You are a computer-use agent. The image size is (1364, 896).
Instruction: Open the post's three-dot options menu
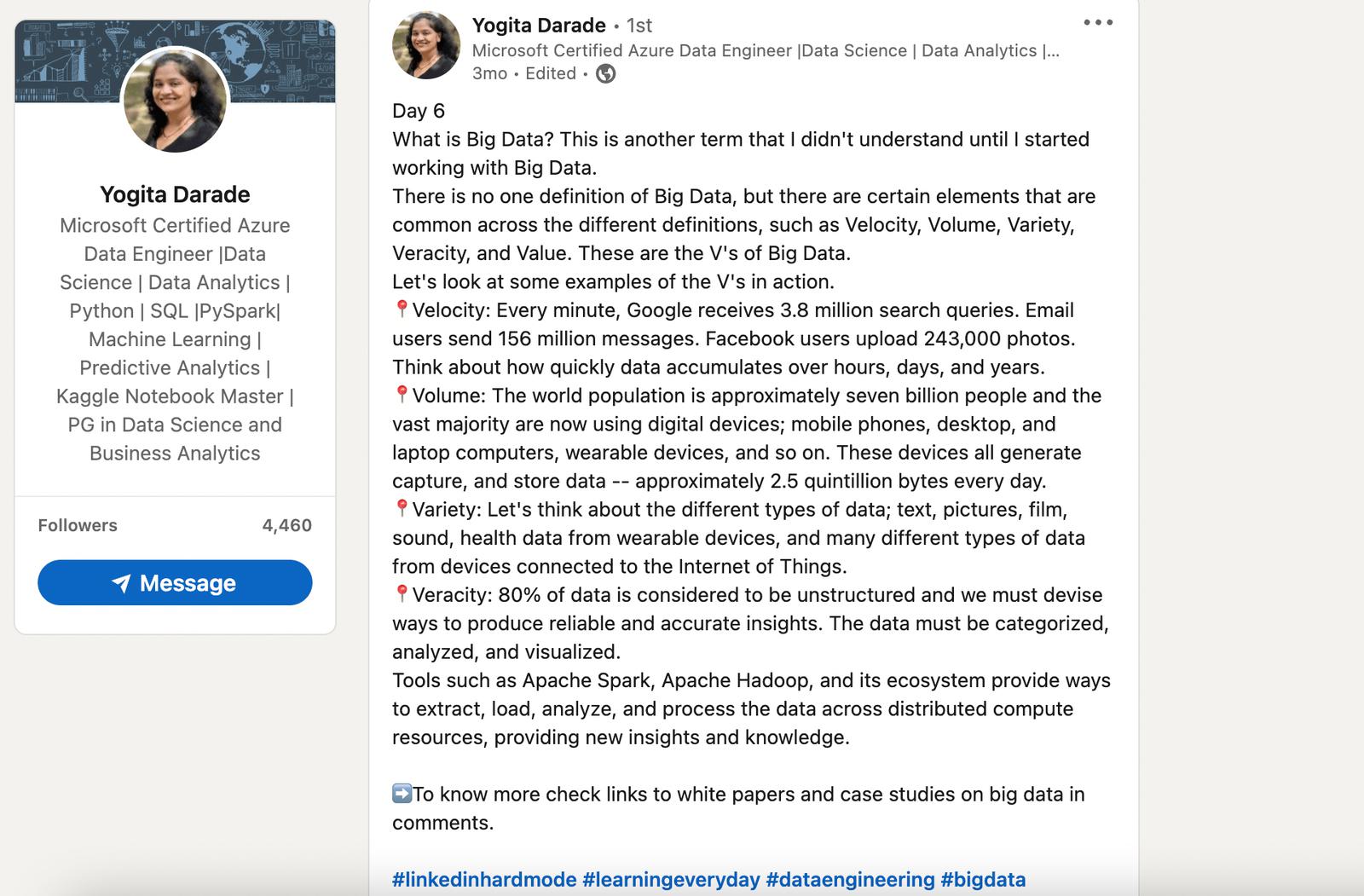1098,22
